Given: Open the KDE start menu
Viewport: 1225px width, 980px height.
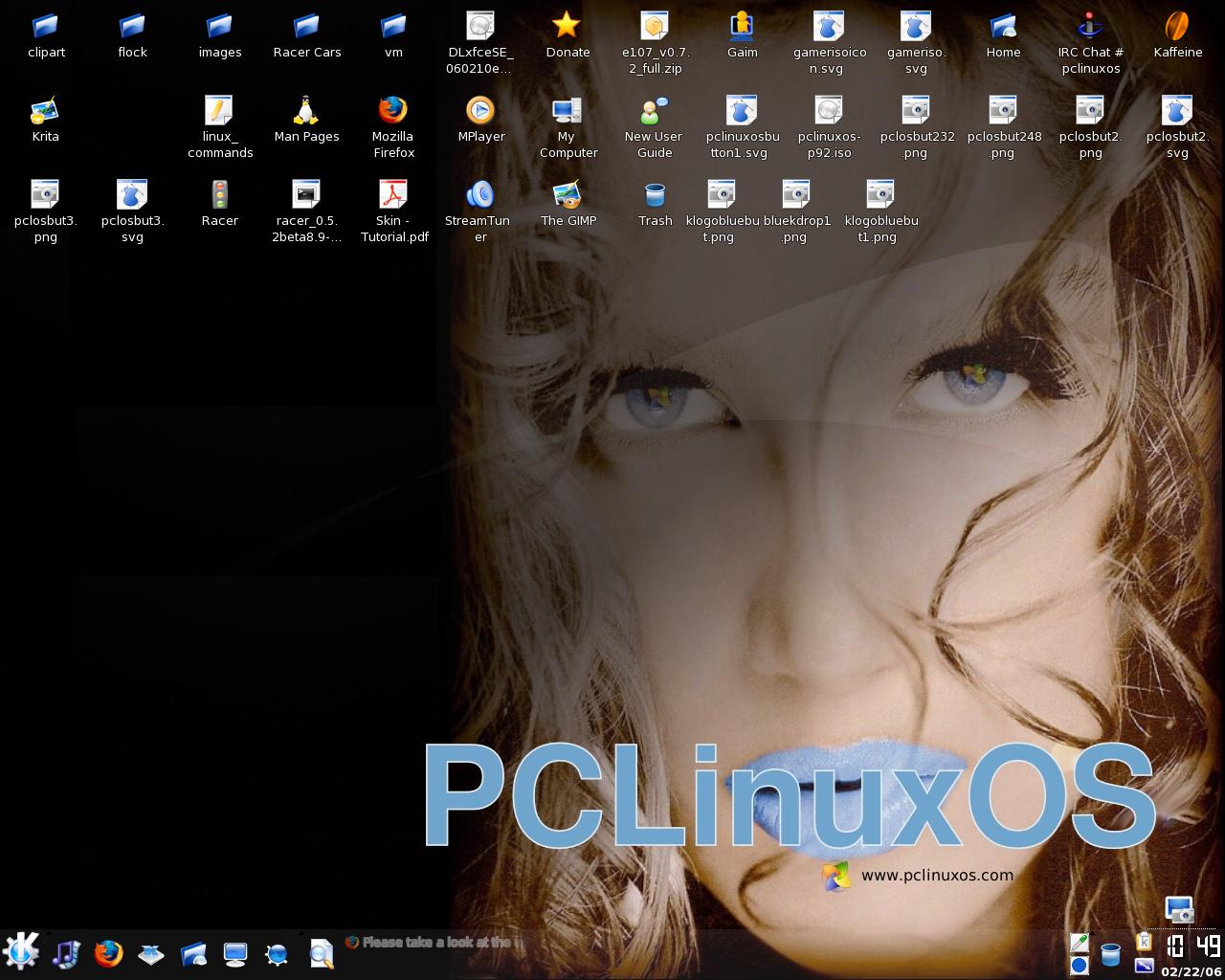Looking at the screenshot, I should pos(21,951).
